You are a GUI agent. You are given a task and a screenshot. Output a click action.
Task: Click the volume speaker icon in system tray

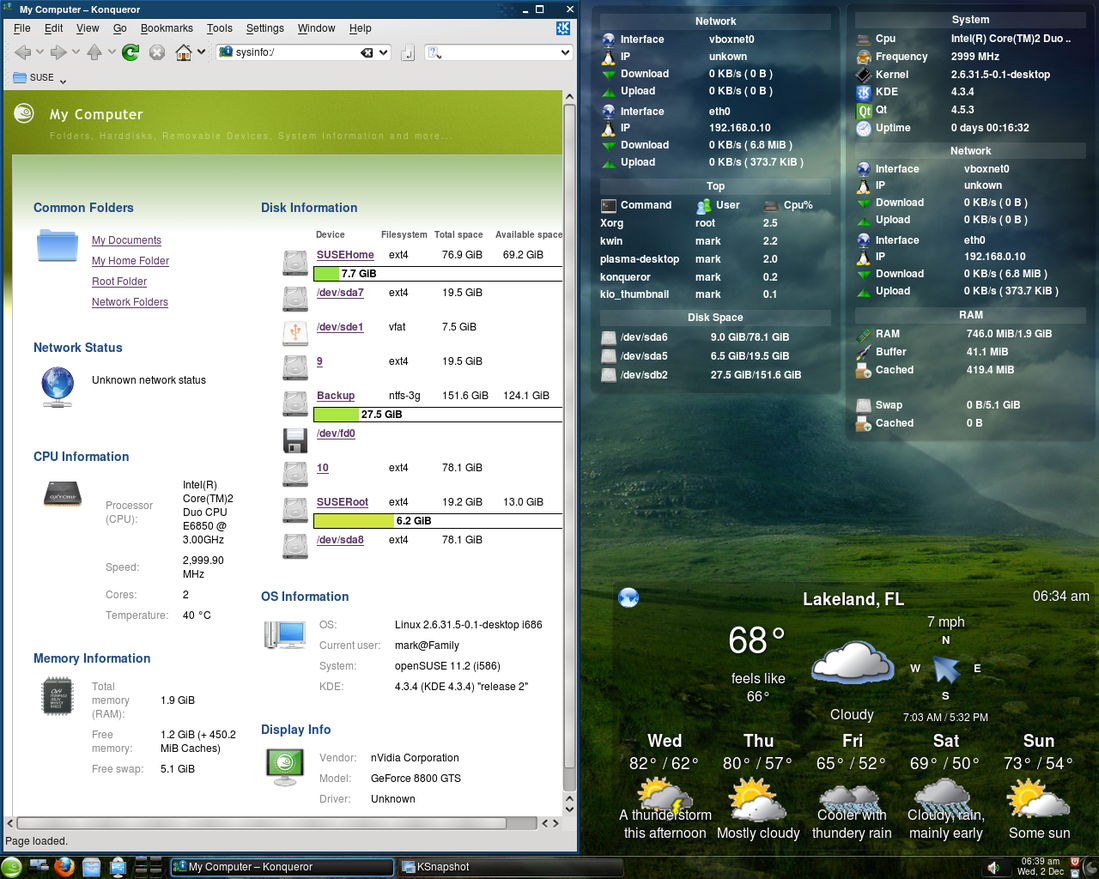click(x=993, y=868)
